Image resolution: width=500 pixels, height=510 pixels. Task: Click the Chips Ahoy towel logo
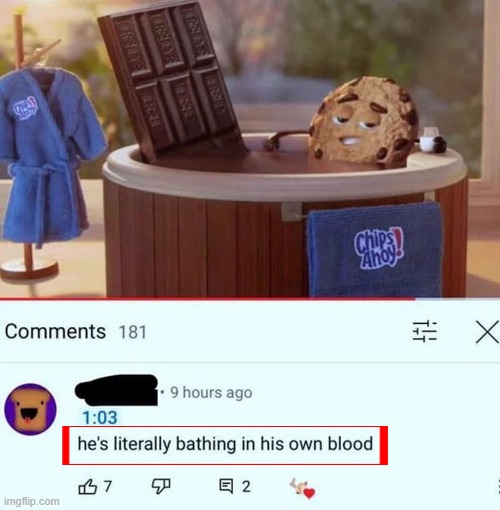pyautogui.click(x=380, y=249)
